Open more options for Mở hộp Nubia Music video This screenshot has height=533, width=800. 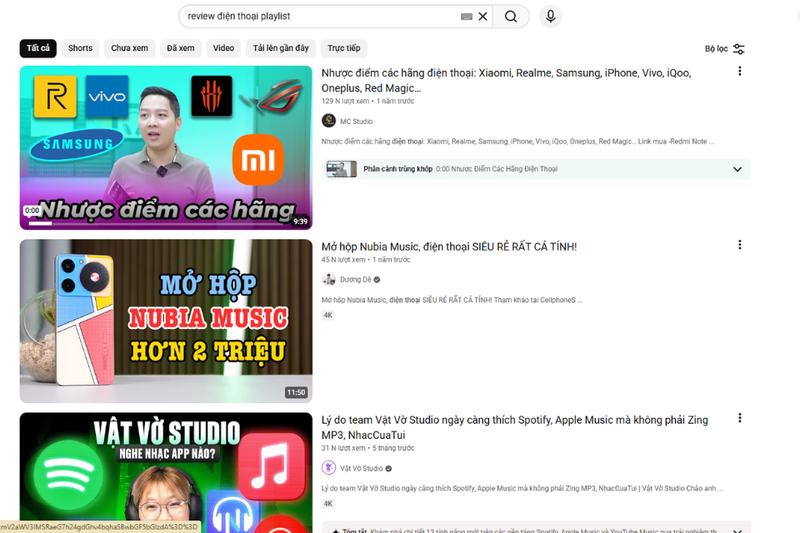739,245
